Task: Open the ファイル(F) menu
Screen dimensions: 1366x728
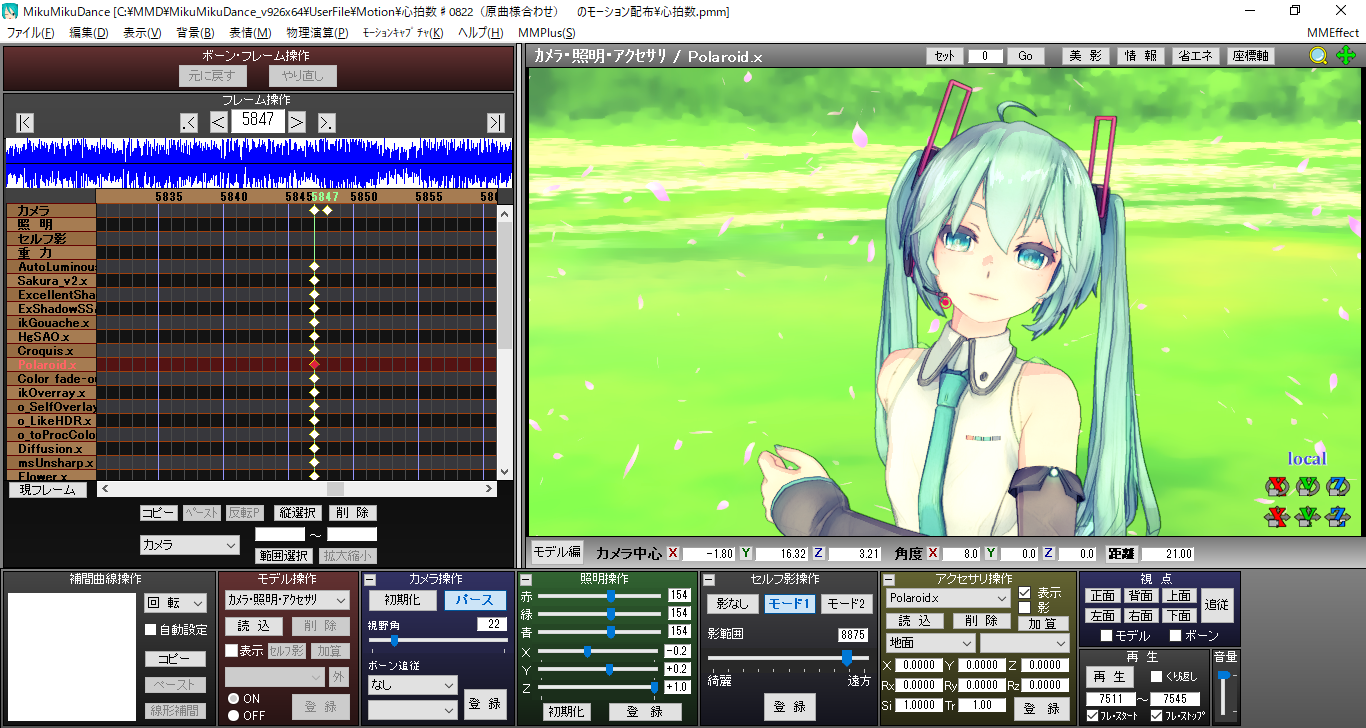Action: tap(31, 33)
